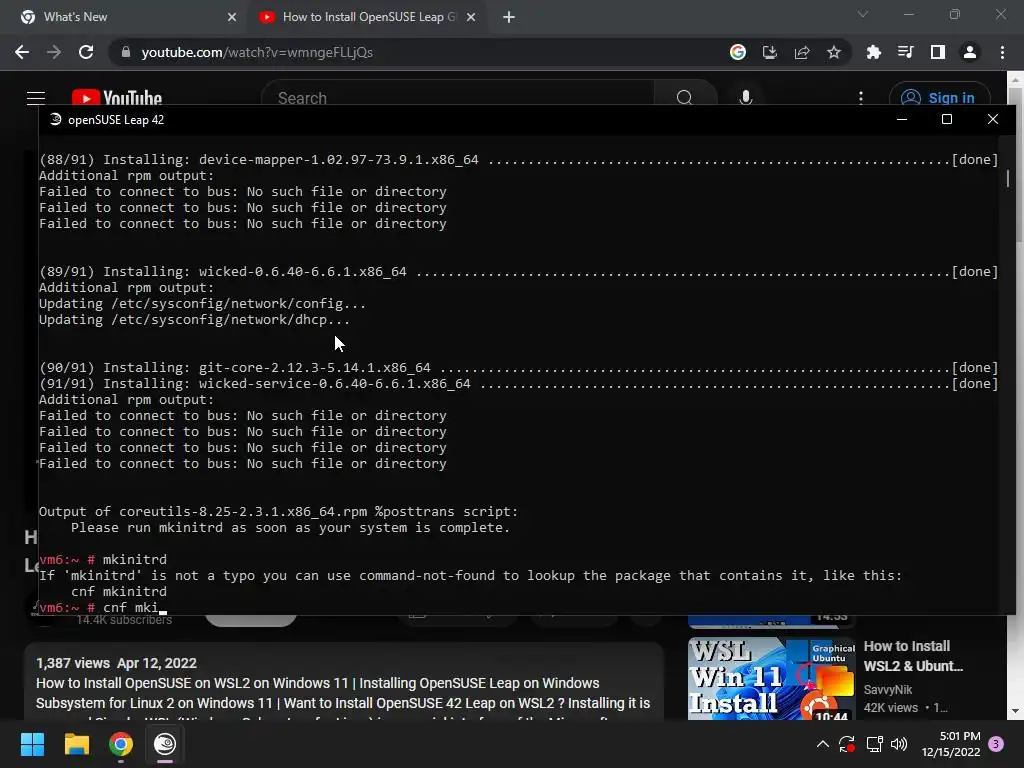This screenshot has width=1024, height=768.
Task: Go forward to the next page
Action: tap(54, 52)
